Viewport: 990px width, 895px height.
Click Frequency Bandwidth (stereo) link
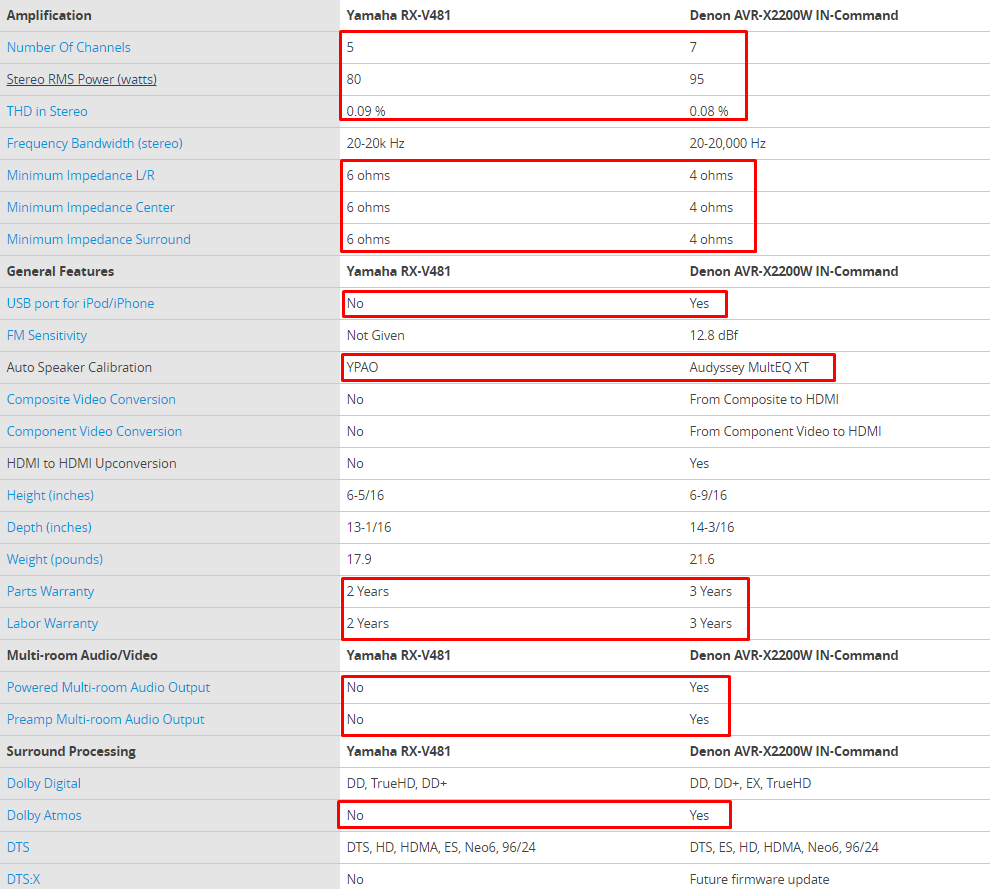click(95, 143)
